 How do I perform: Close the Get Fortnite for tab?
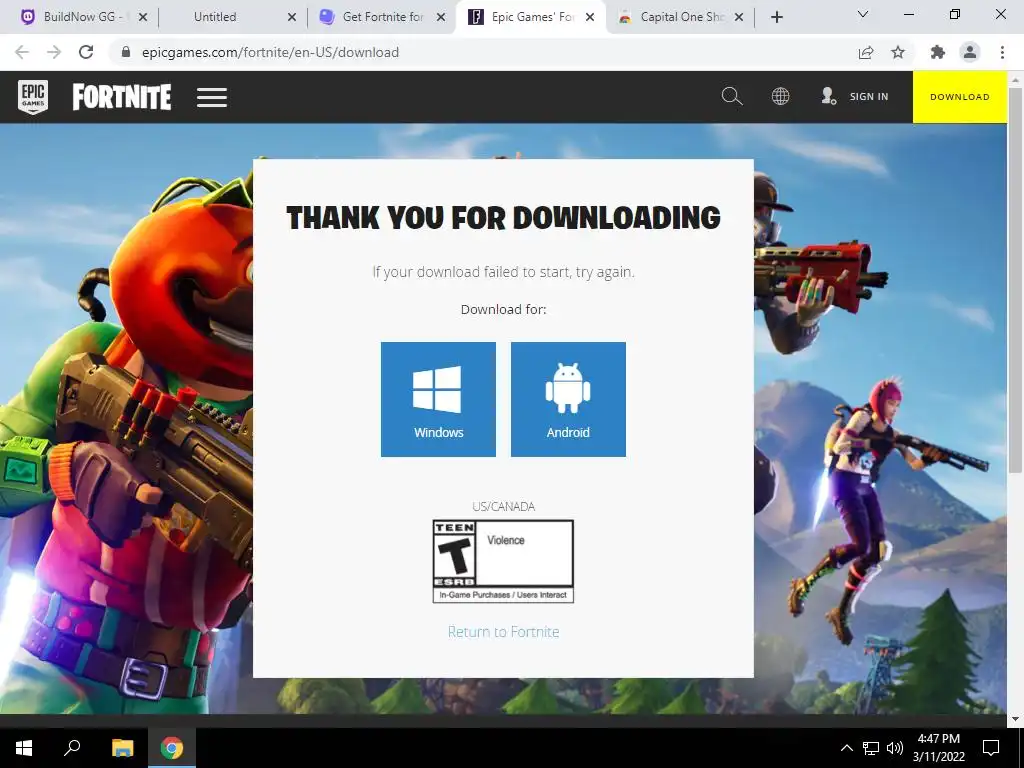click(441, 17)
